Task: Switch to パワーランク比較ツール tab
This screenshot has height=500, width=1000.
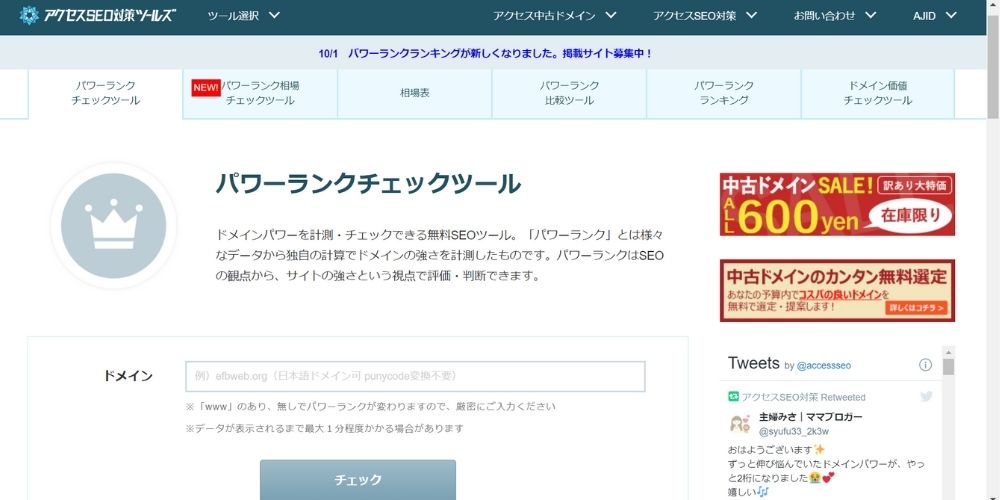Action: click(570, 93)
